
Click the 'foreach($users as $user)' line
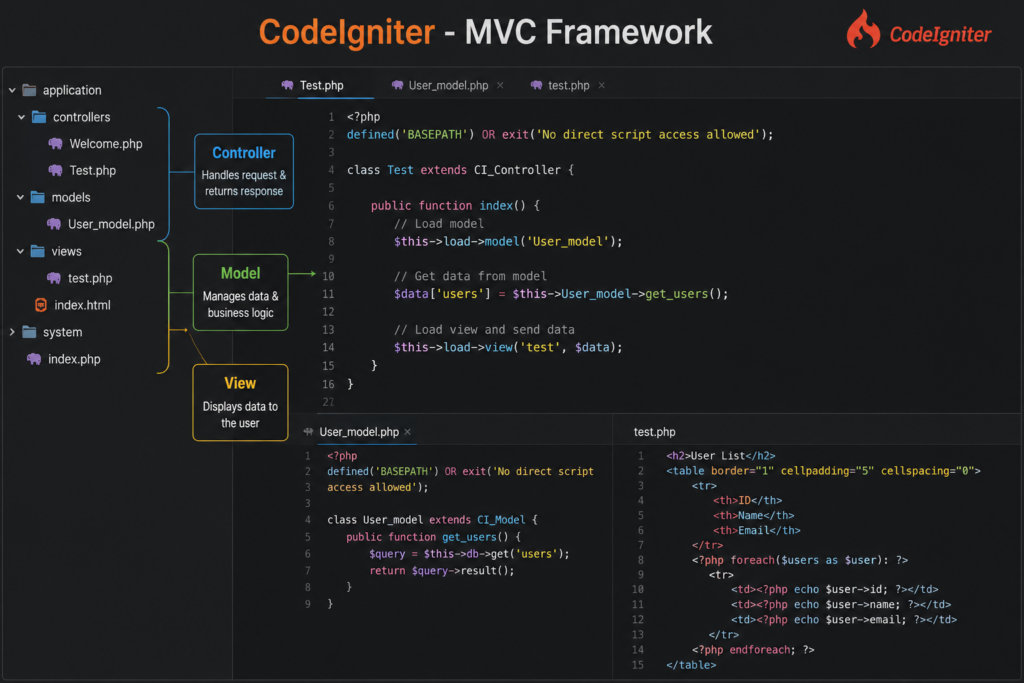(x=800, y=560)
